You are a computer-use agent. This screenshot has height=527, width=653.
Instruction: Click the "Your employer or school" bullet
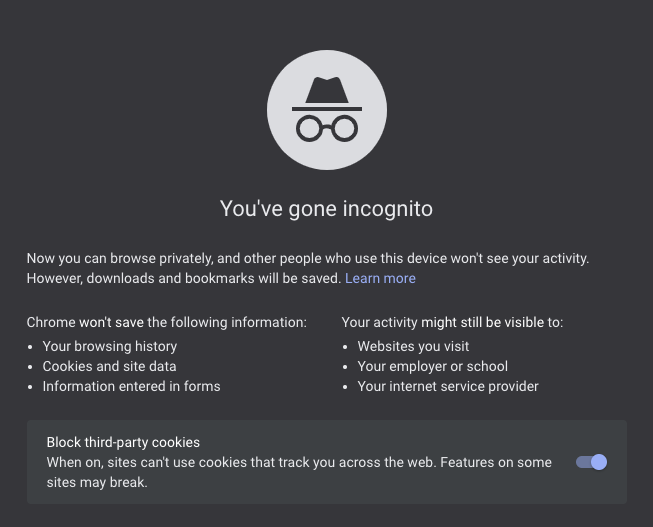pyautogui.click(x=432, y=366)
